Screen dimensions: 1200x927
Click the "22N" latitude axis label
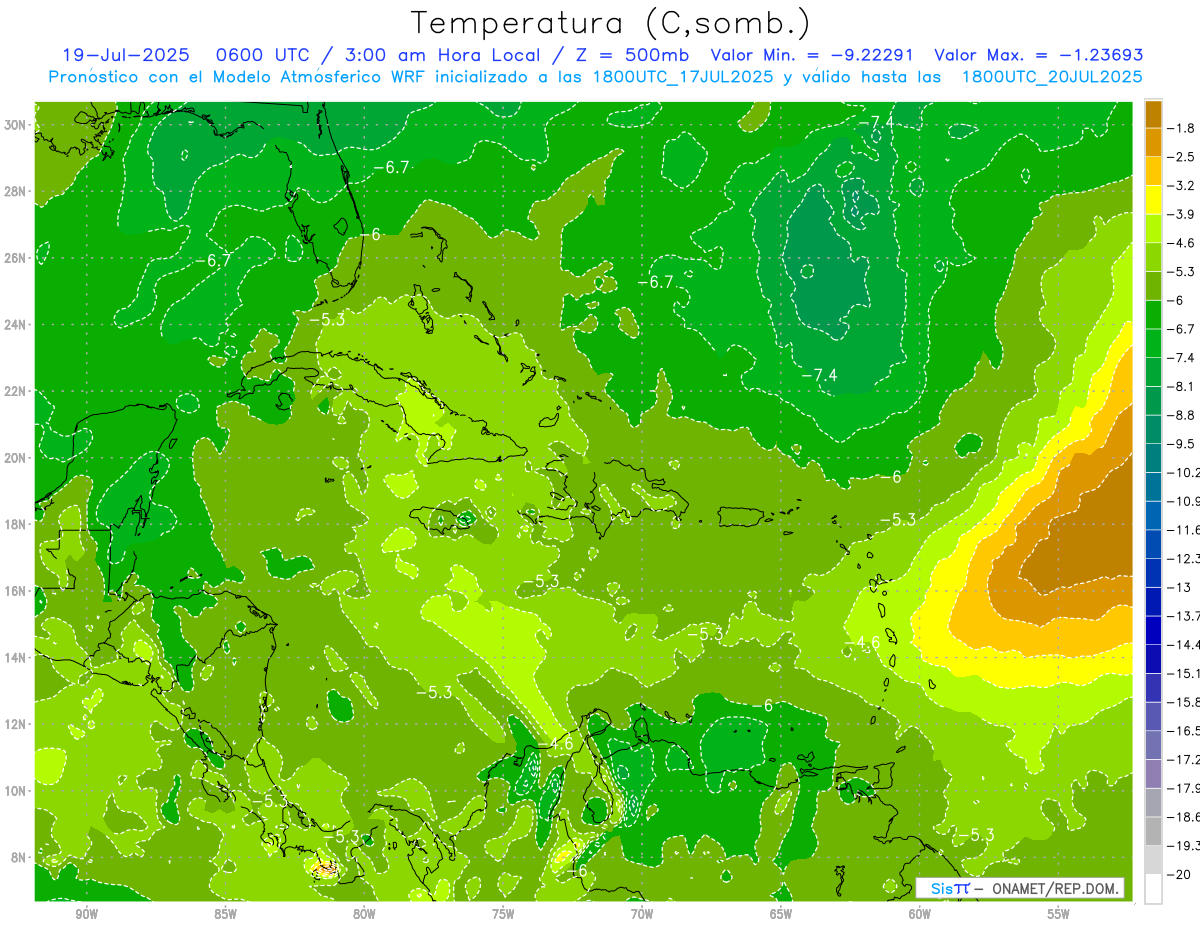(16, 391)
